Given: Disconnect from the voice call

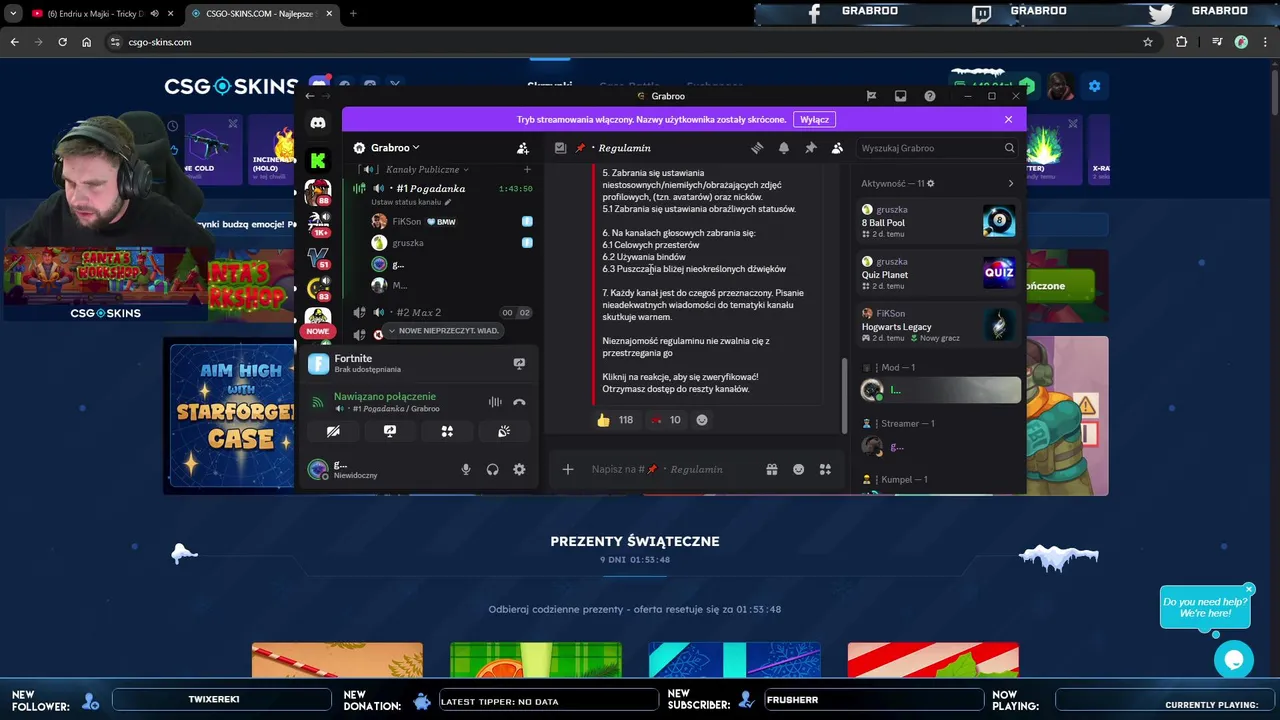Looking at the screenshot, I should [x=519, y=402].
